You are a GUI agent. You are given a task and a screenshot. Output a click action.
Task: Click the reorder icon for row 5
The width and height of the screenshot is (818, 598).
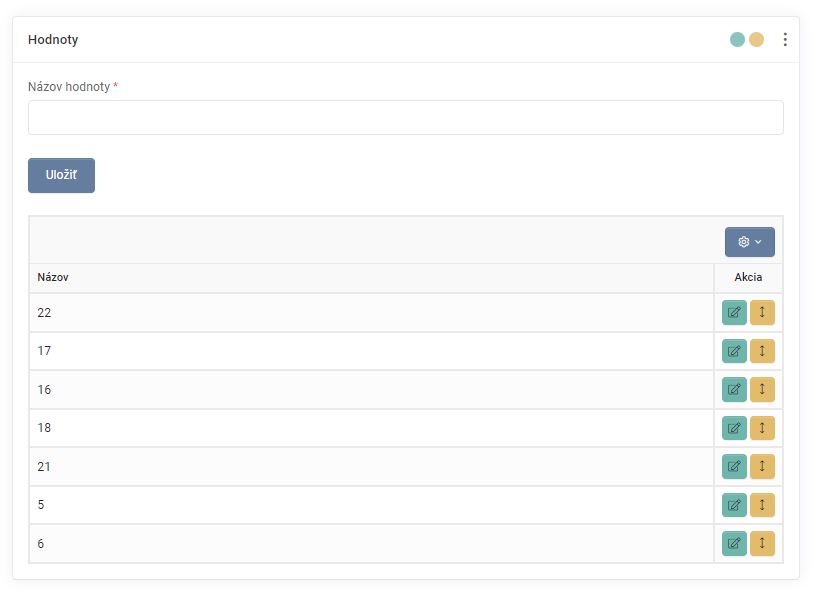point(762,505)
